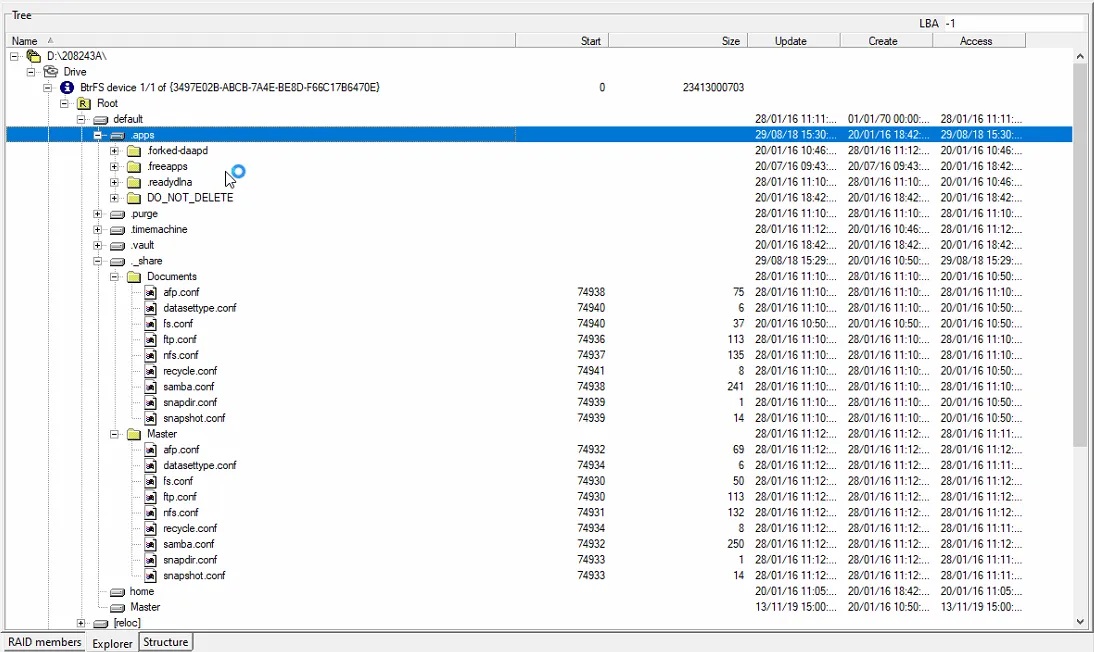This screenshot has height=652, width=1094.
Task: Open the Structure tab
Action: 165,642
